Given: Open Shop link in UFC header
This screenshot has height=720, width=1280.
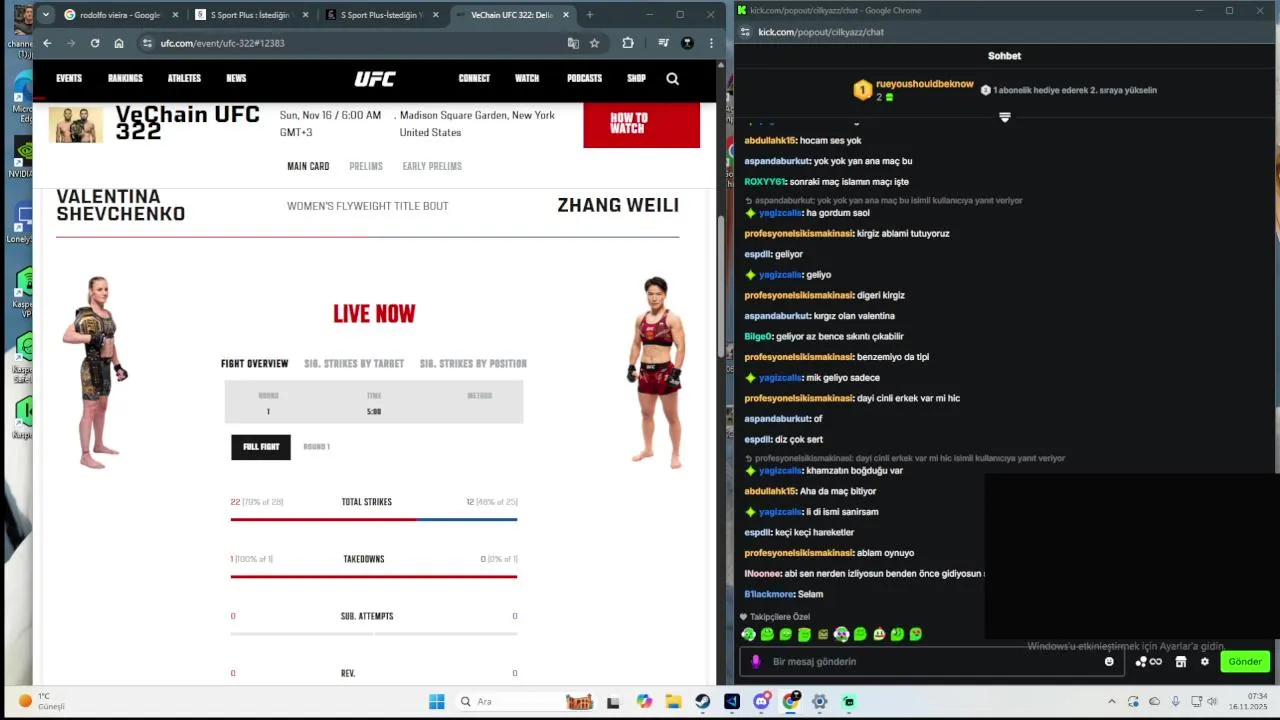Looking at the screenshot, I should tap(636, 78).
